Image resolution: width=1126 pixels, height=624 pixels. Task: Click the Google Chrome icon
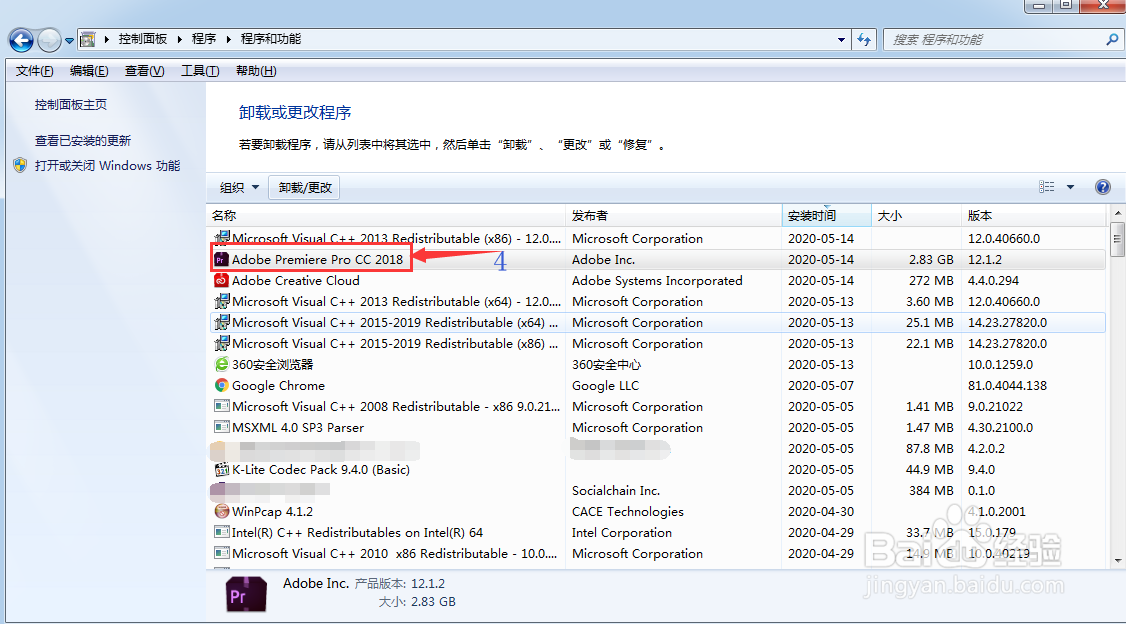pyautogui.click(x=222, y=385)
